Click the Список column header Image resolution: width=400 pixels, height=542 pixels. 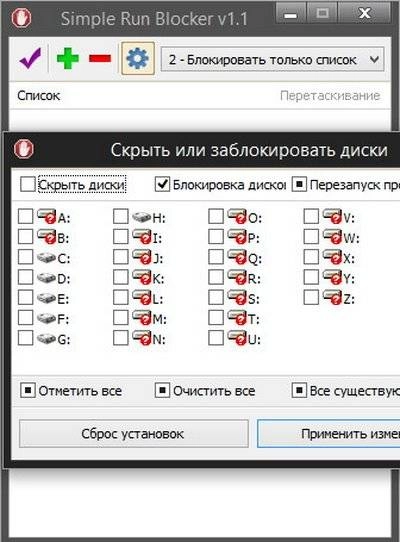38,95
